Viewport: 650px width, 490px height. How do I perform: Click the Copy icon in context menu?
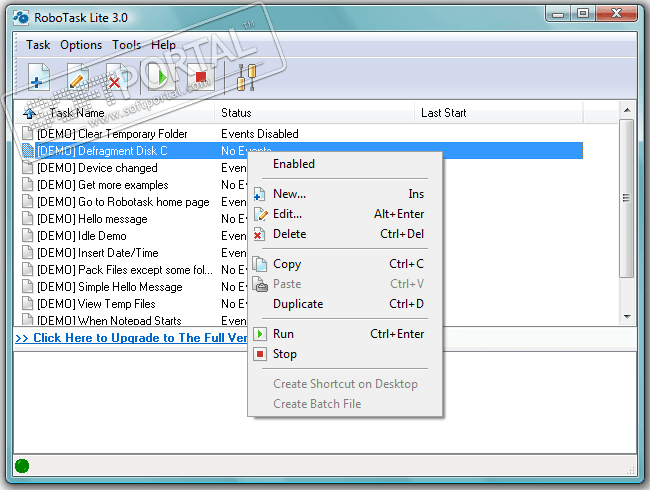point(260,264)
